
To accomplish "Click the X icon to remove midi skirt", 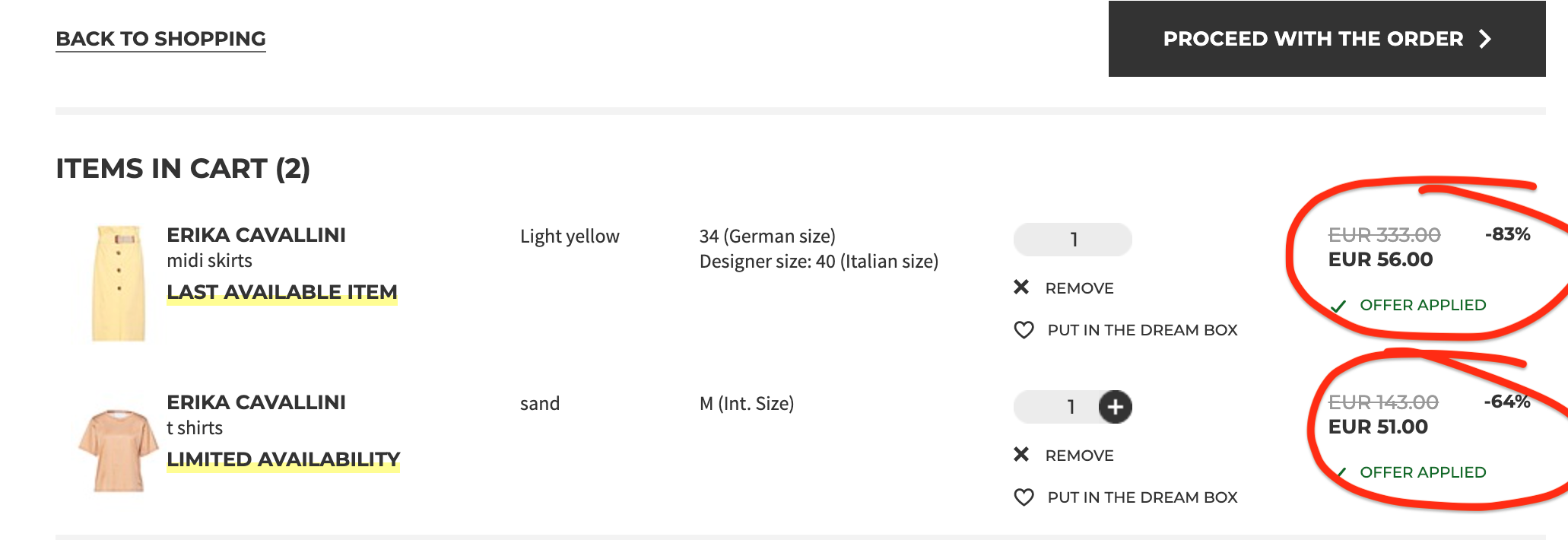I will [1021, 287].
